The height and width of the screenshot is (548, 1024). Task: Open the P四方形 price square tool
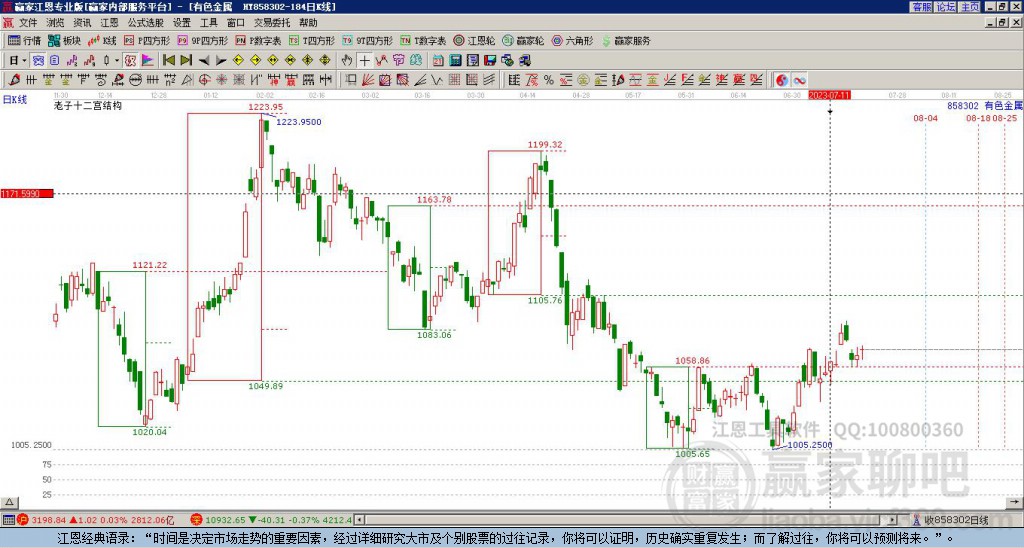click(147, 40)
